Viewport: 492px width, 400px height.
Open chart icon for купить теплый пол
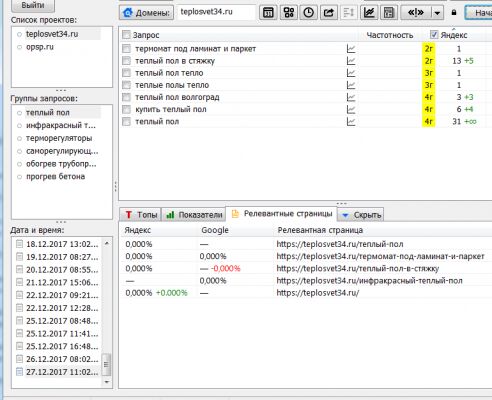[x=351, y=109]
